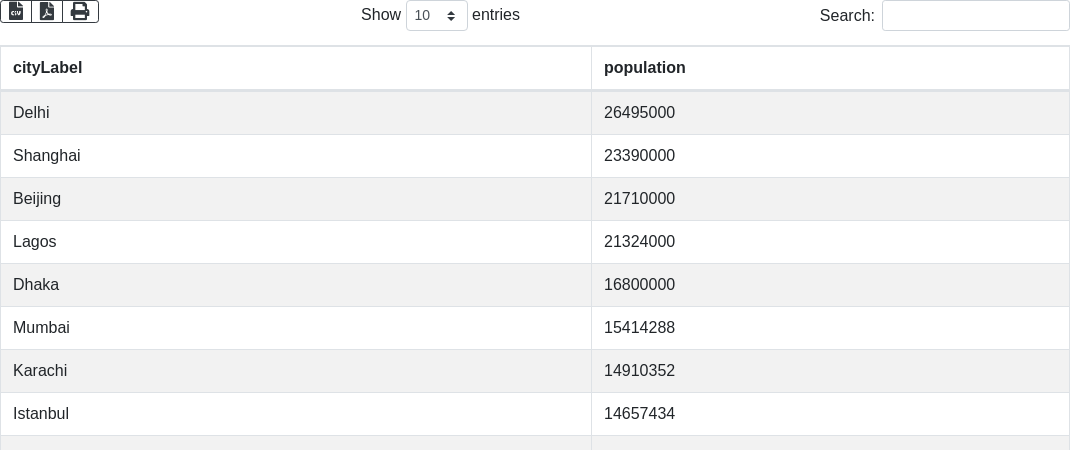Screen dimensions: 1070x450
Task: Click population value 23390000
Action: 639,156
